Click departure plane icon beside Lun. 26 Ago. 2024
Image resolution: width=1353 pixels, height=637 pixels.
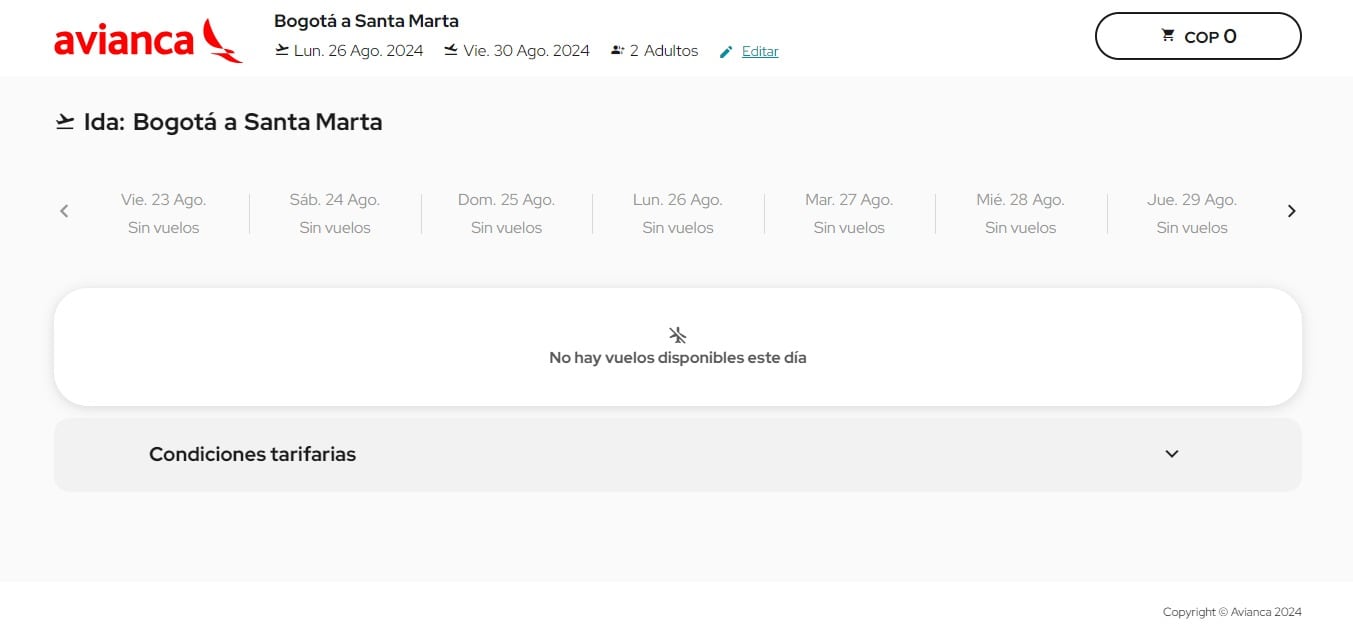tap(282, 50)
